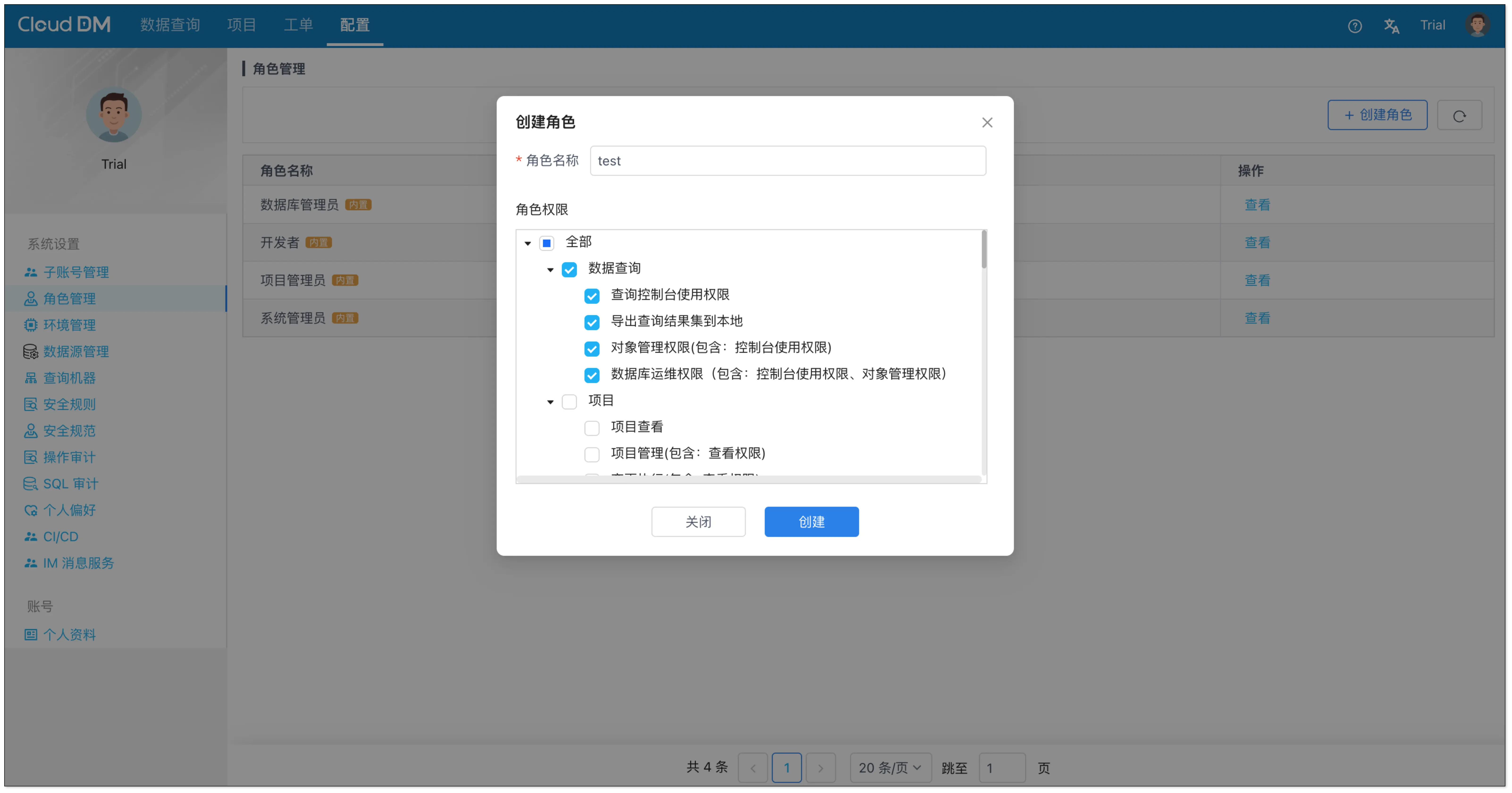
Task: Collapse the 数据查询 tree node
Action: coord(550,270)
